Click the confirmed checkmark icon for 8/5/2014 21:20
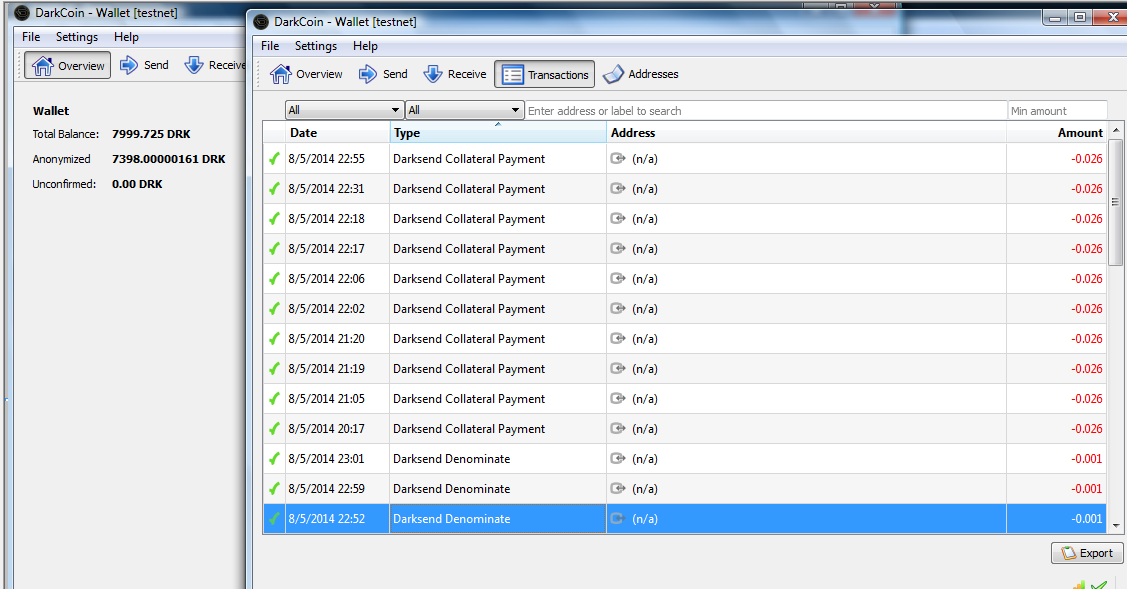Image resolution: width=1127 pixels, height=589 pixels. click(274, 338)
